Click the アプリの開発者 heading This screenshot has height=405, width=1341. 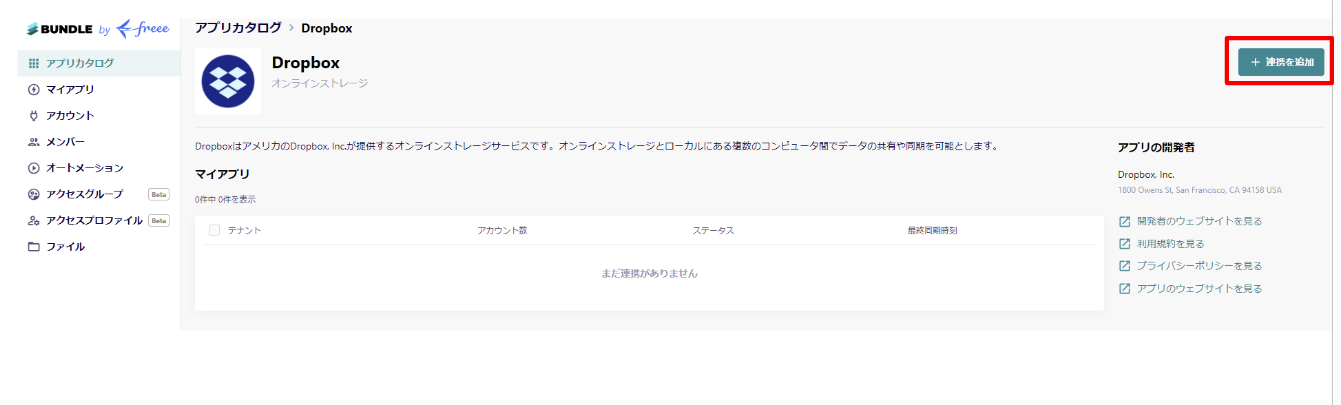(x=1156, y=147)
